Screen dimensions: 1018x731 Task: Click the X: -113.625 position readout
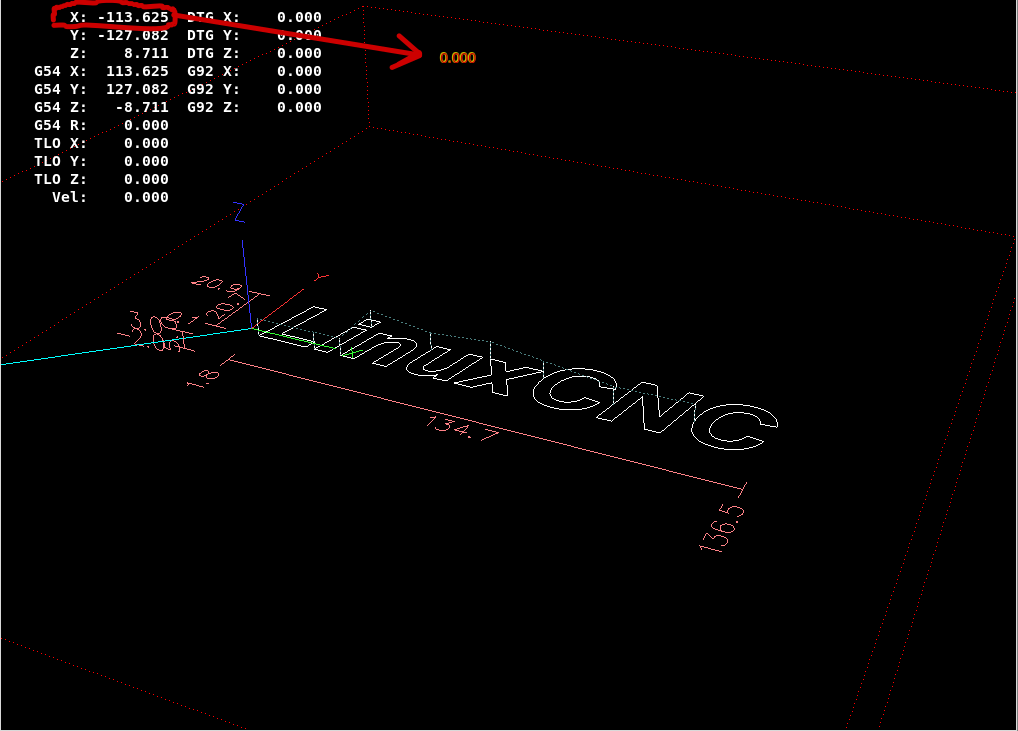click(119, 18)
